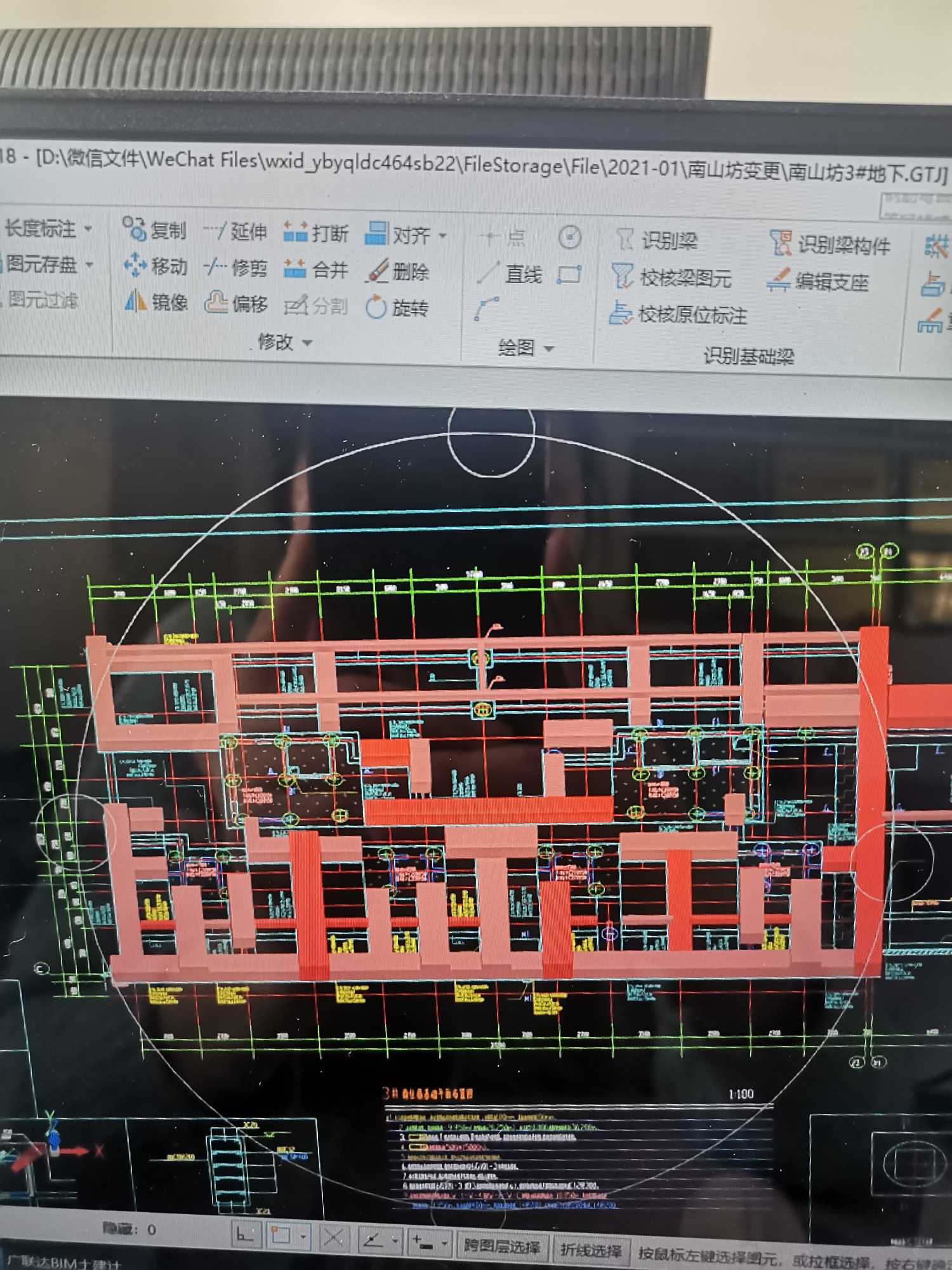Click 识别梁 (Identify Beam)
Image resolution: width=952 pixels, height=1270 pixels.
pos(657,240)
